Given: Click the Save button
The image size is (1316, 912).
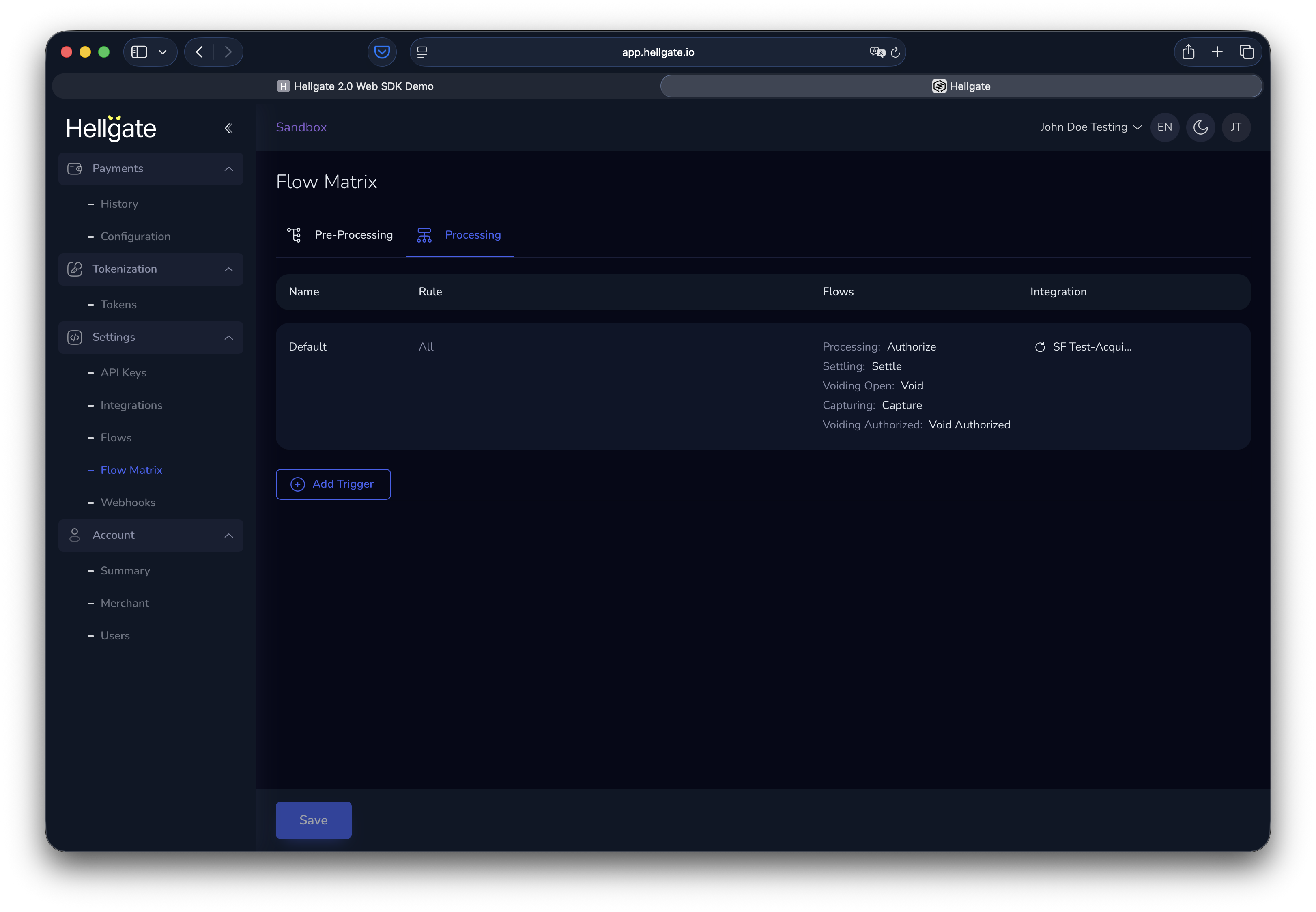Looking at the screenshot, I should click(313, 820).
